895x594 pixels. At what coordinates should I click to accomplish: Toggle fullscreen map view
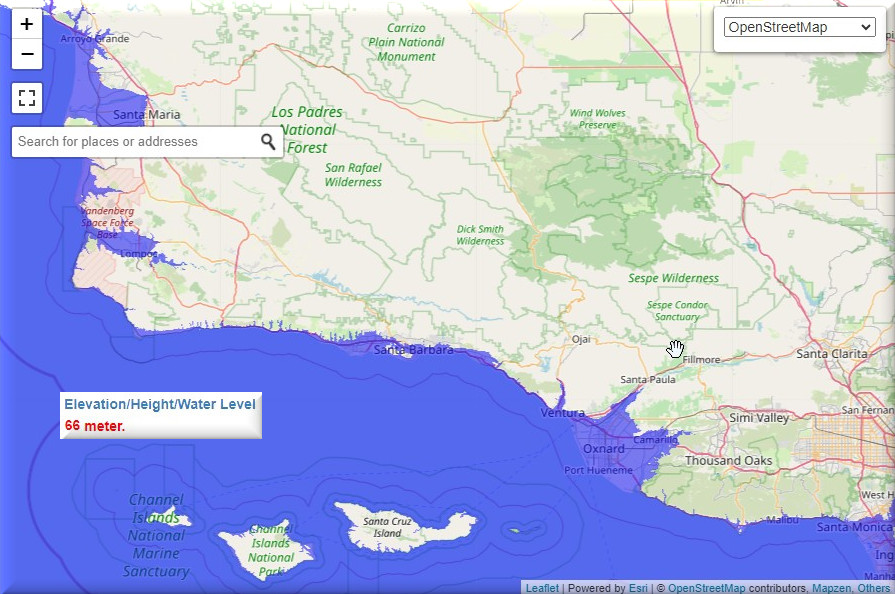(x=27, y=98)
